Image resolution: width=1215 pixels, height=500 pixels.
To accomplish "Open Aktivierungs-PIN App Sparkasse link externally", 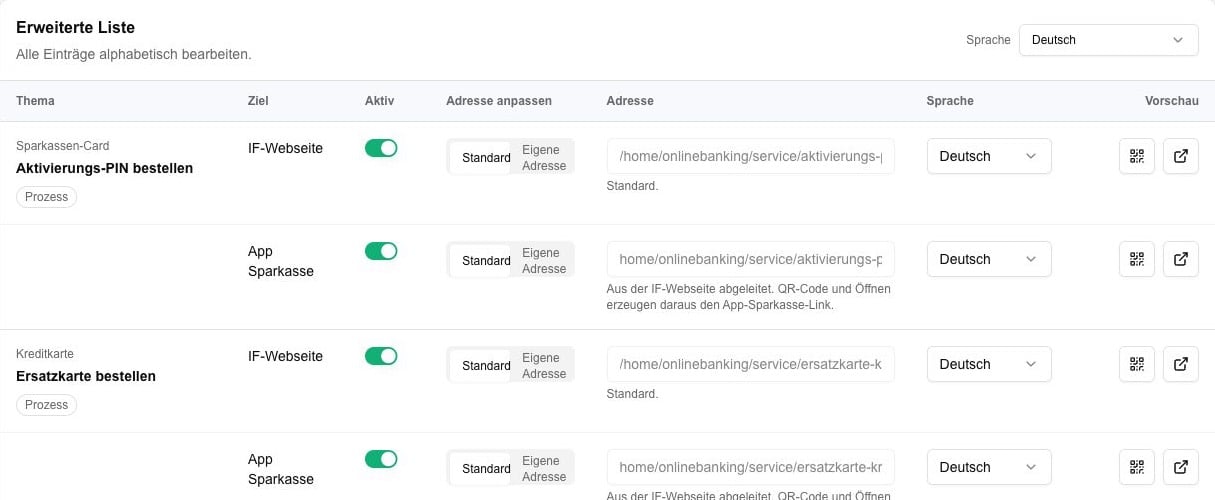I will click(1181, 259).
